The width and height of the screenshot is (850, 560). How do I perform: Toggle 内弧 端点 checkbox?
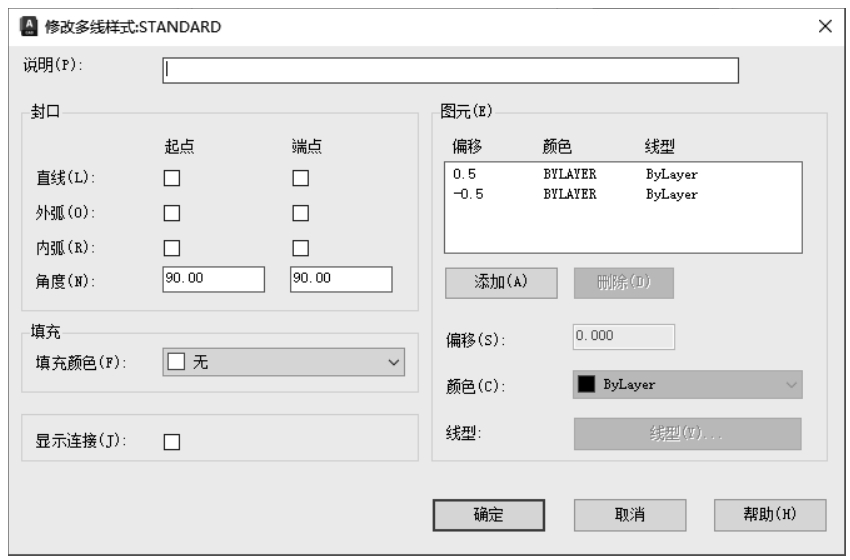click(299, 247)
